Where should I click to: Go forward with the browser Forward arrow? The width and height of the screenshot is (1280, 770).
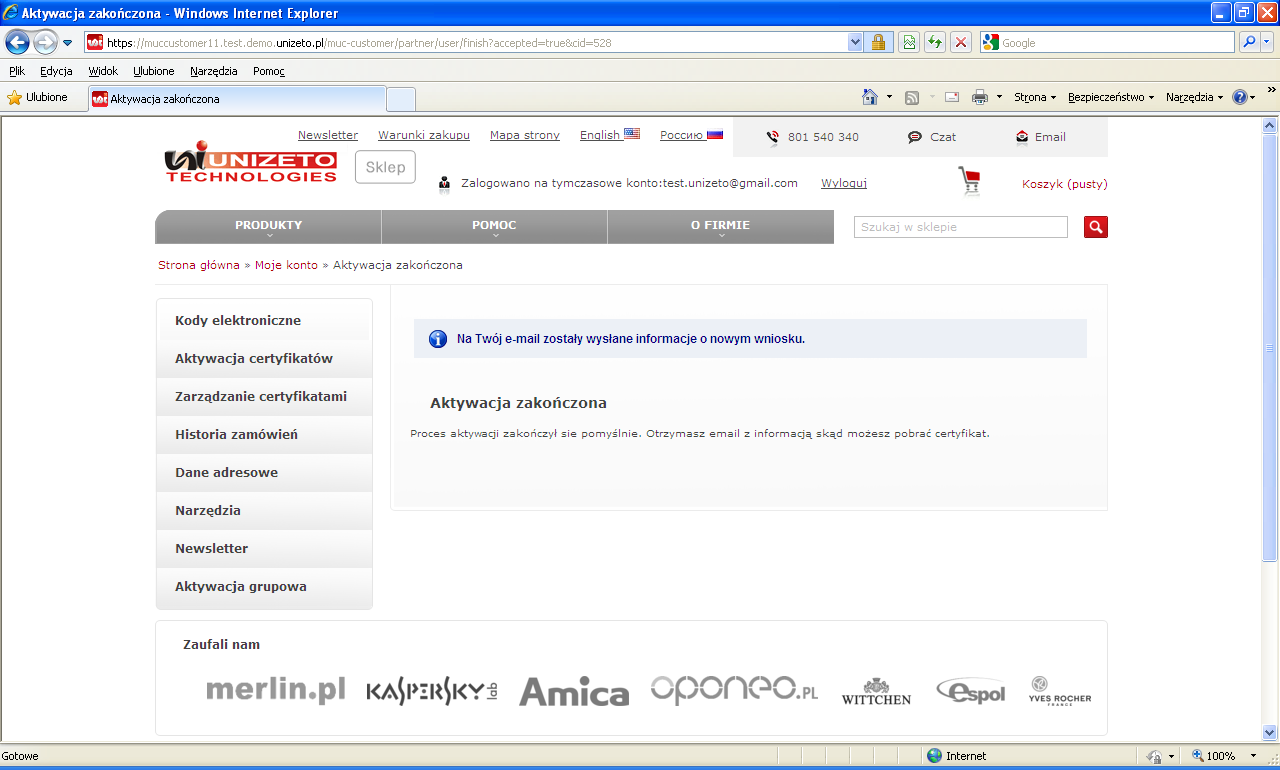pyautogui.click(x=45, y=42)
